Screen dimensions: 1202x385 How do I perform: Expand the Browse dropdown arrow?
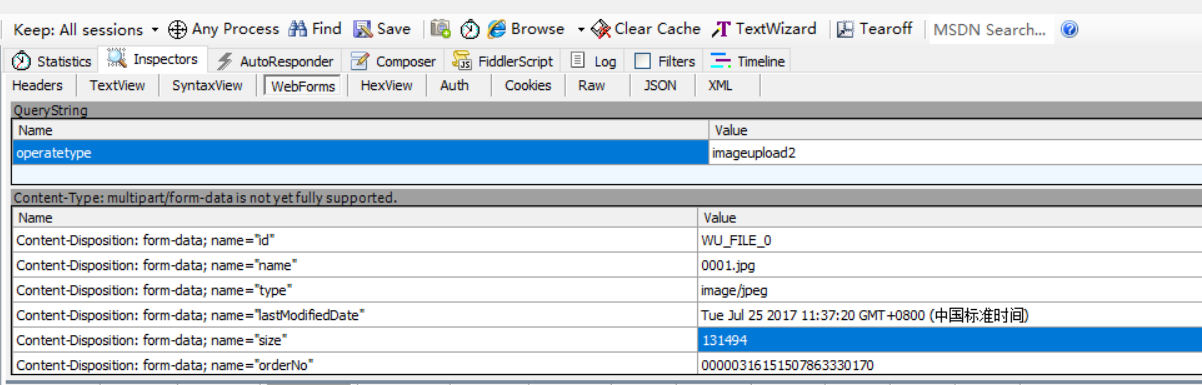point(581,30)
